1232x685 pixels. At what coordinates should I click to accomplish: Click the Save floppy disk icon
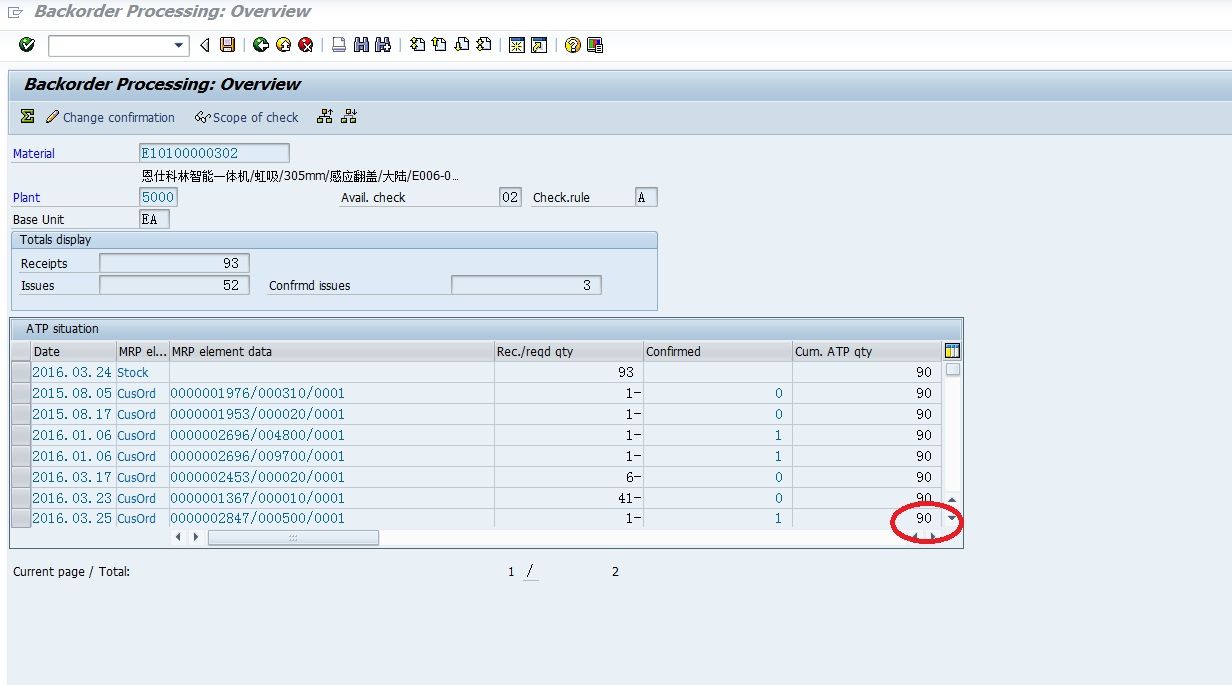point(227,45)
